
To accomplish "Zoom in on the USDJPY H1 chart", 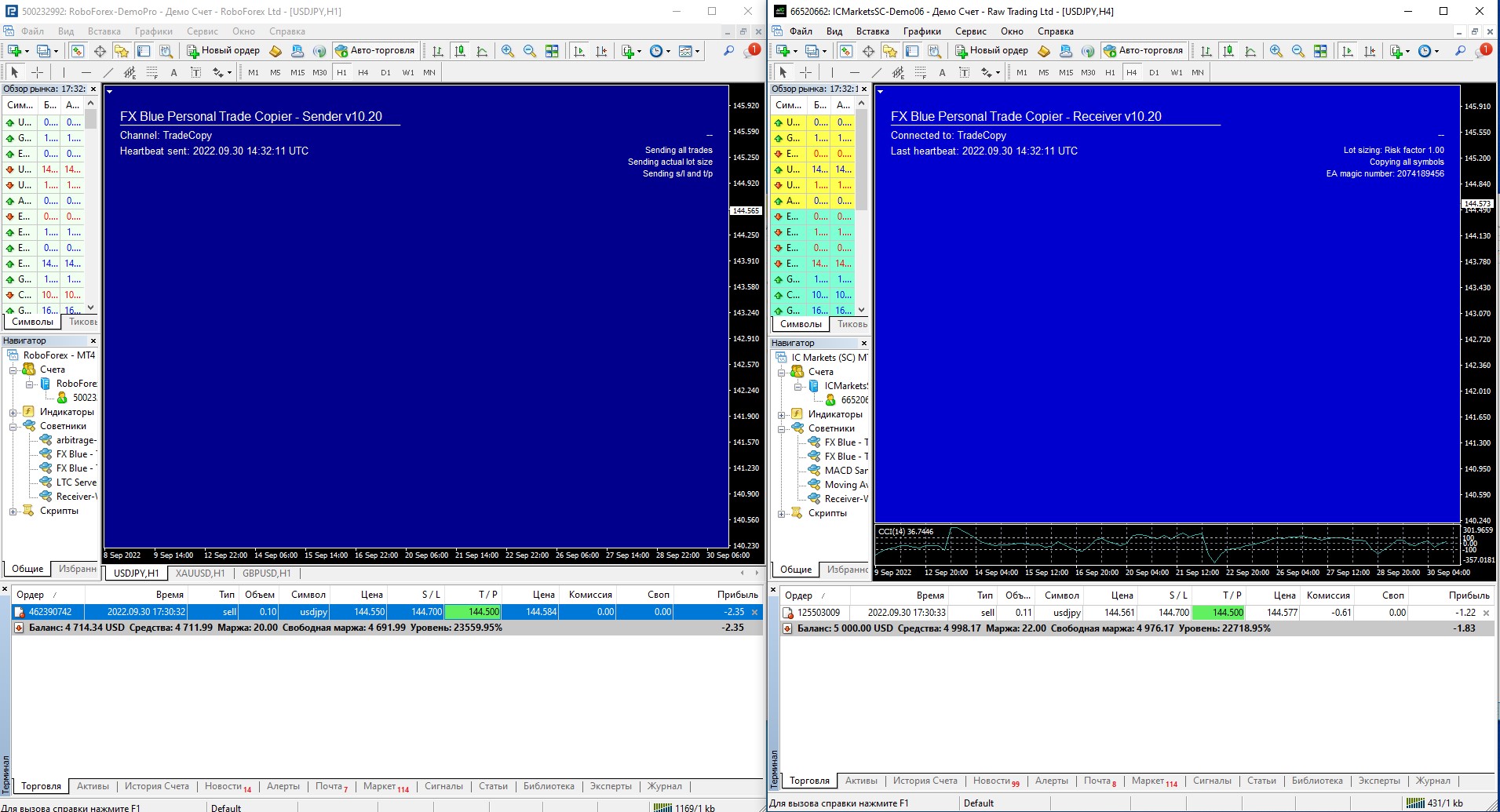I will [x=507, y=49].
